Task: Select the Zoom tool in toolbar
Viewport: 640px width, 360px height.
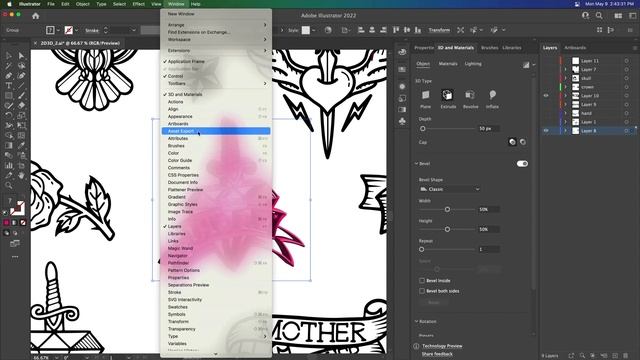Action: point(9,186)
